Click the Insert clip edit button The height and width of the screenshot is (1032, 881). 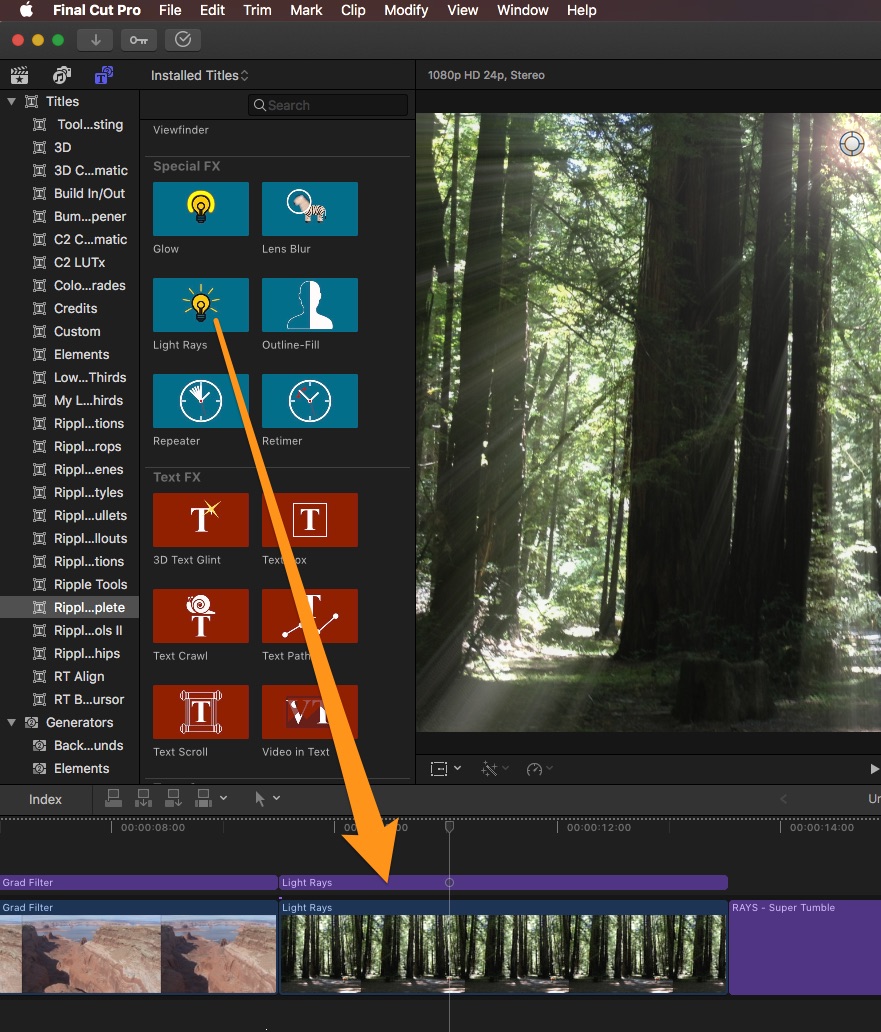pos(143,798)
